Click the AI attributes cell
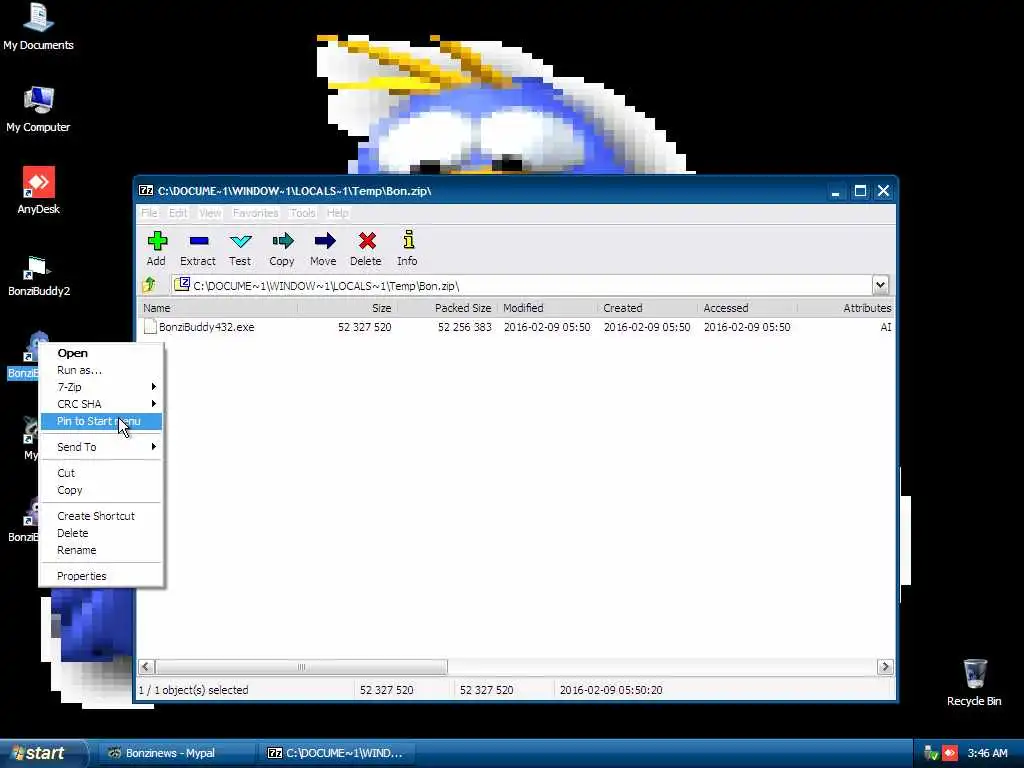 click(x=886, y=327)
